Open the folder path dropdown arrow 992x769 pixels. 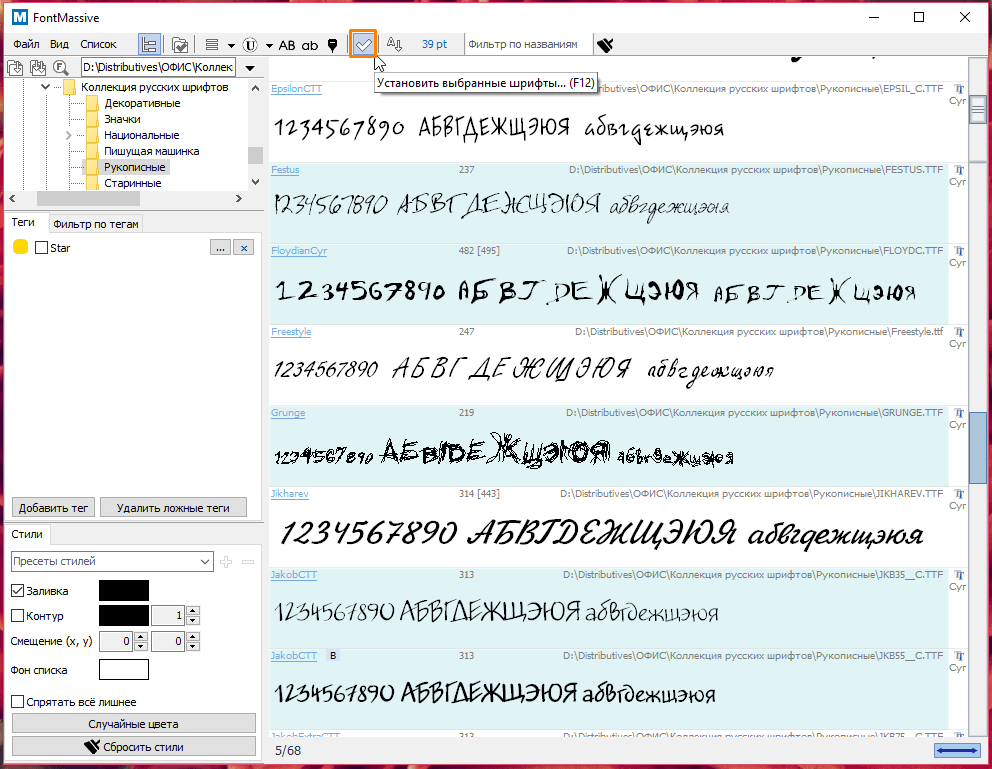[249, 68]
